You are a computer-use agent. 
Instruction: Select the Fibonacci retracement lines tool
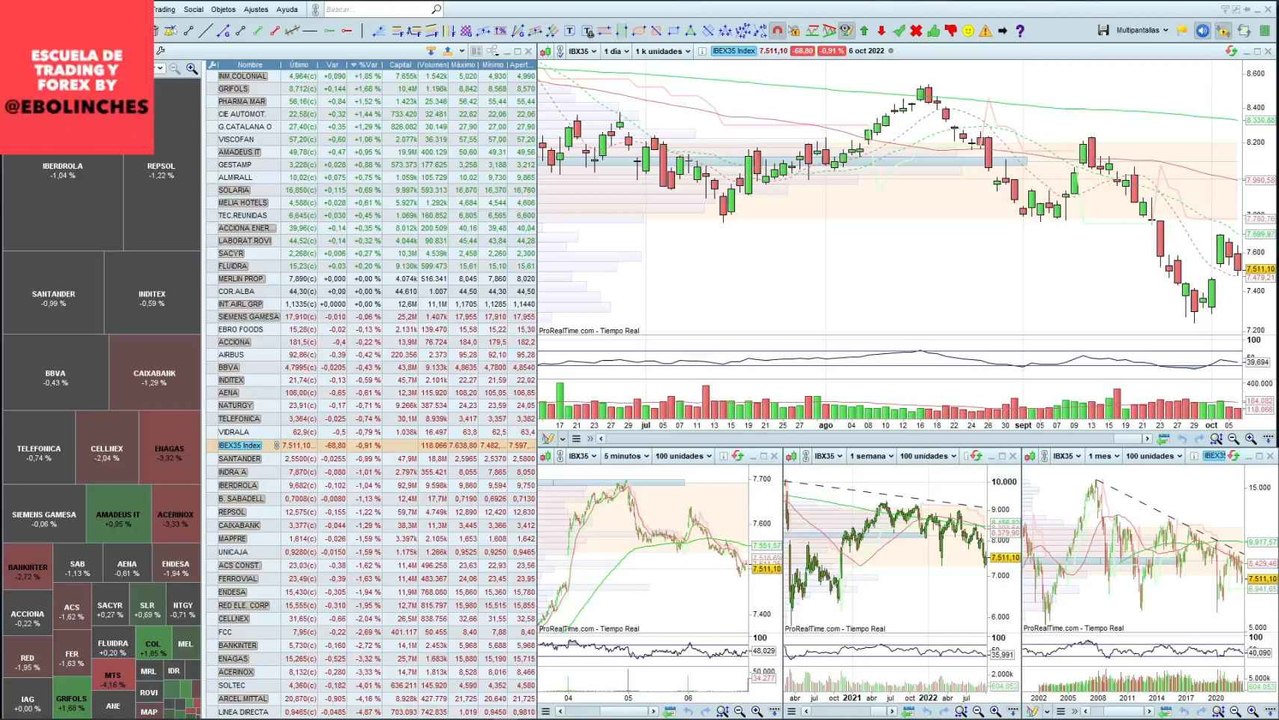pos(396,31)
